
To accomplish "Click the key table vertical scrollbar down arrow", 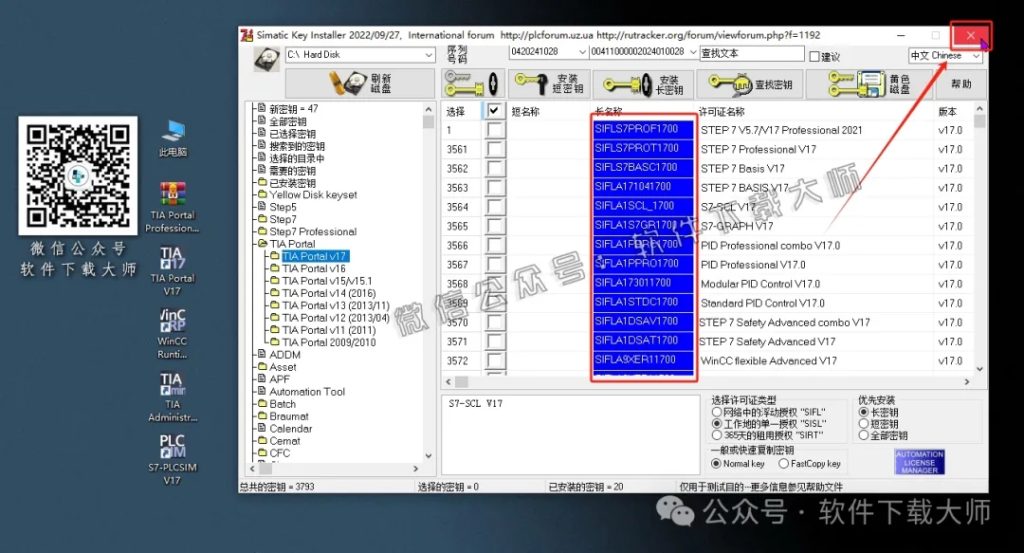I will [x=980, y=369].
